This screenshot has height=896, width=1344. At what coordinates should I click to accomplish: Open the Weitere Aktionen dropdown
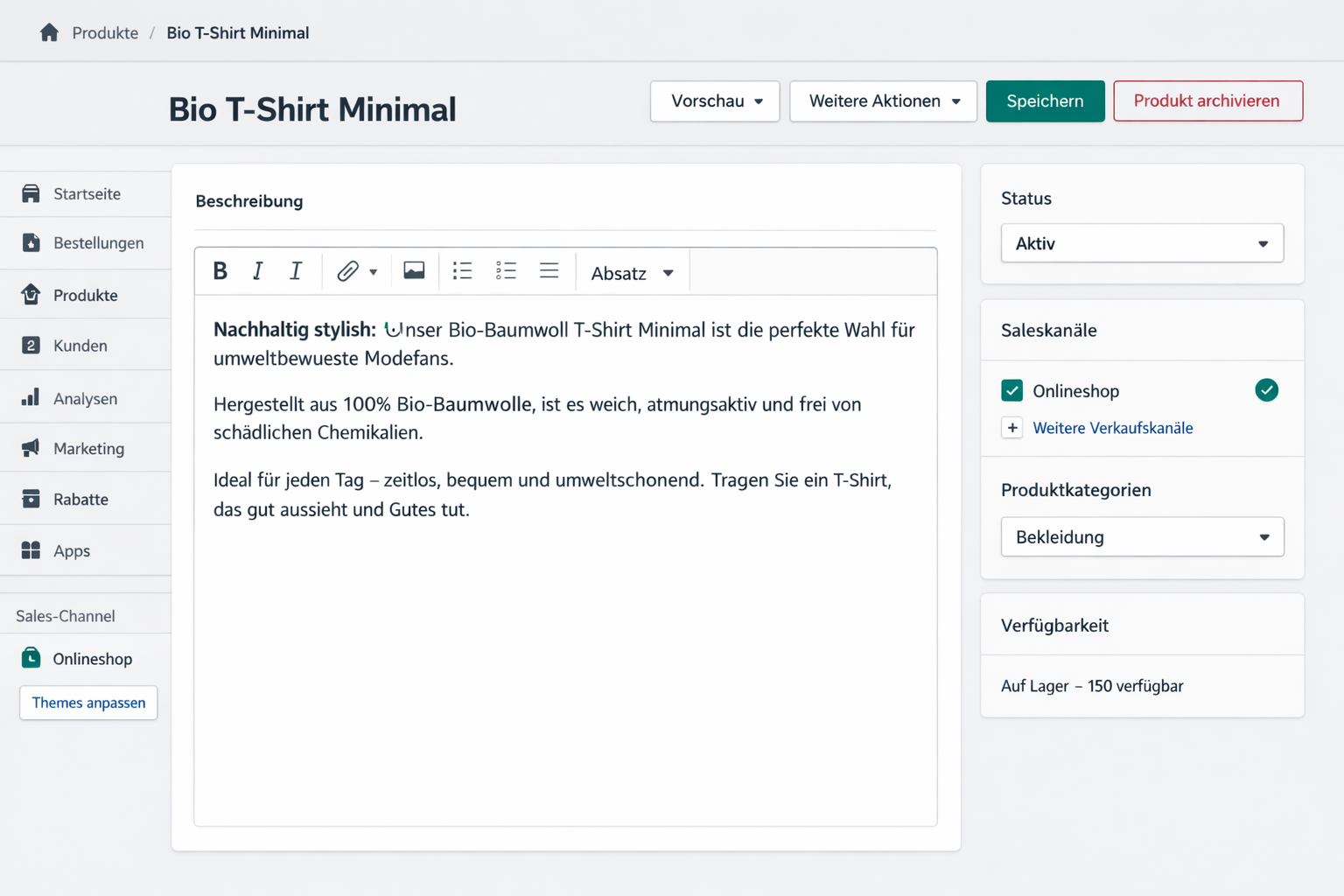point(883,101)
